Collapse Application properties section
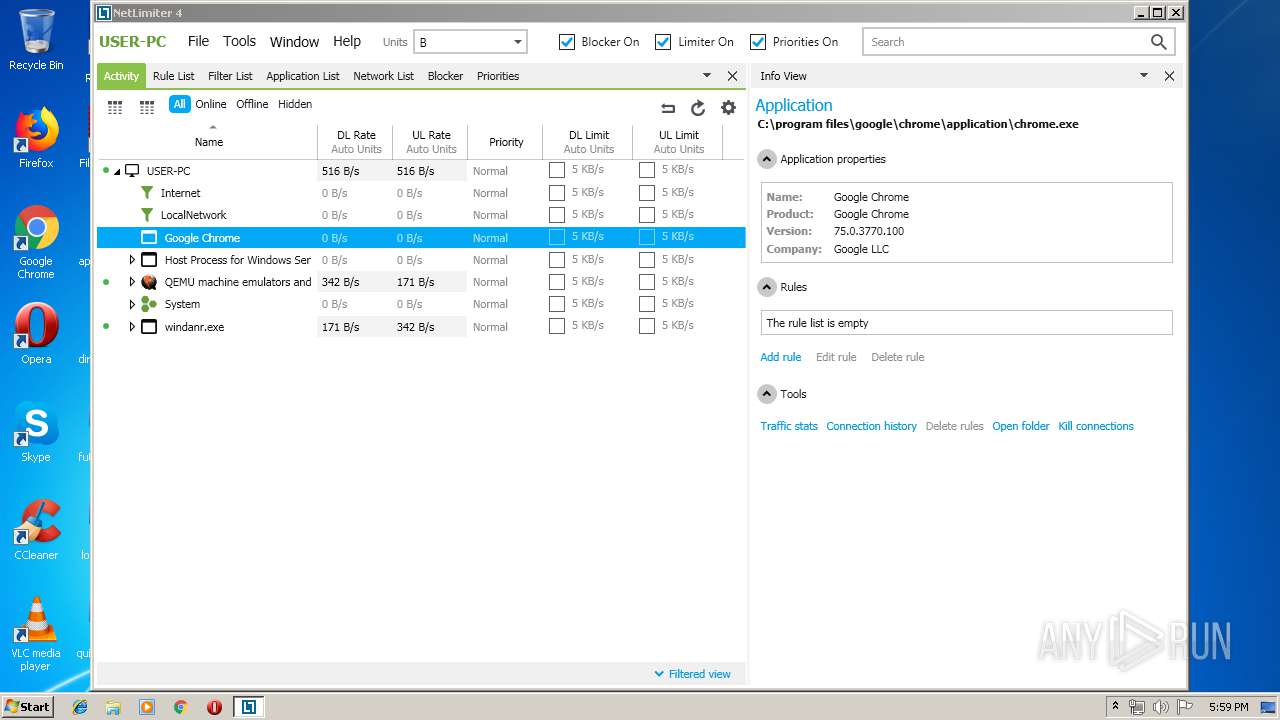Viewport: 1280px width, 720px height. point(767,159)
